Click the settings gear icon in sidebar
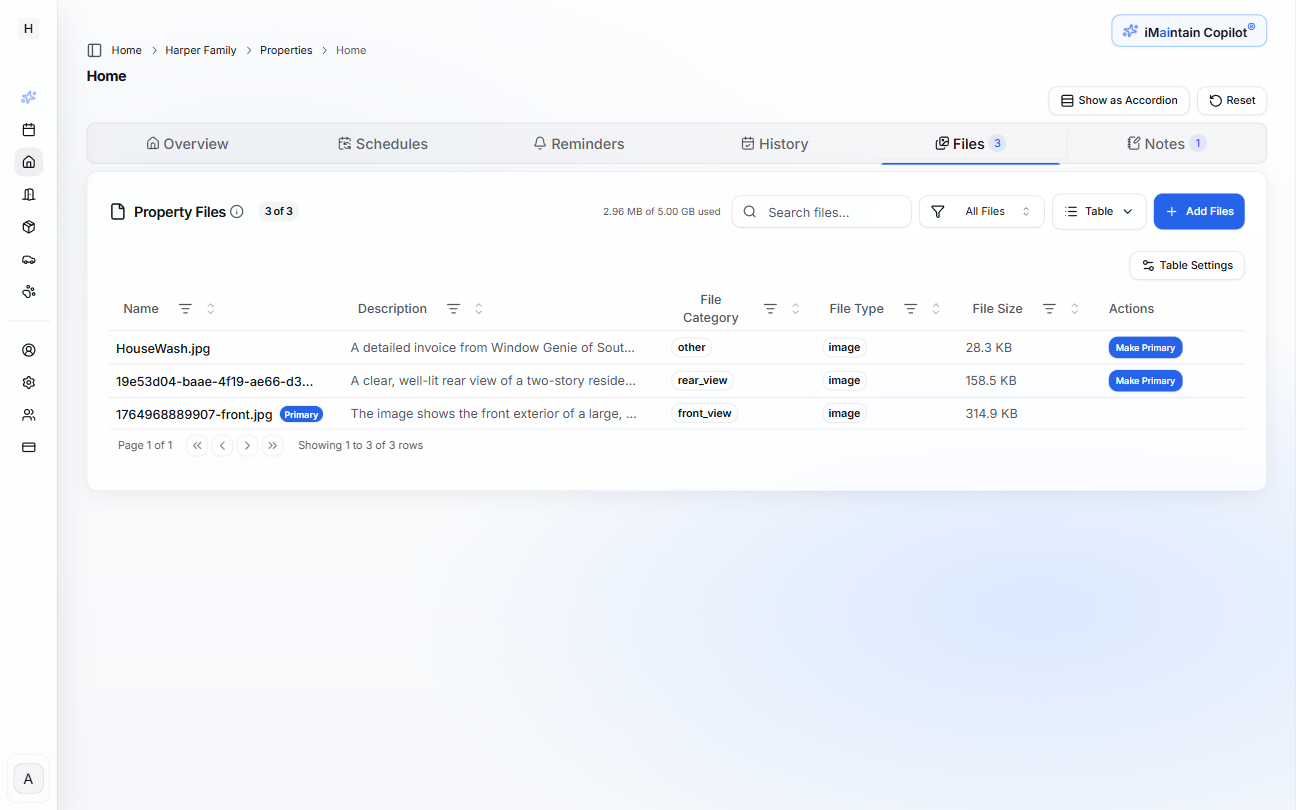 coord(29,382)
